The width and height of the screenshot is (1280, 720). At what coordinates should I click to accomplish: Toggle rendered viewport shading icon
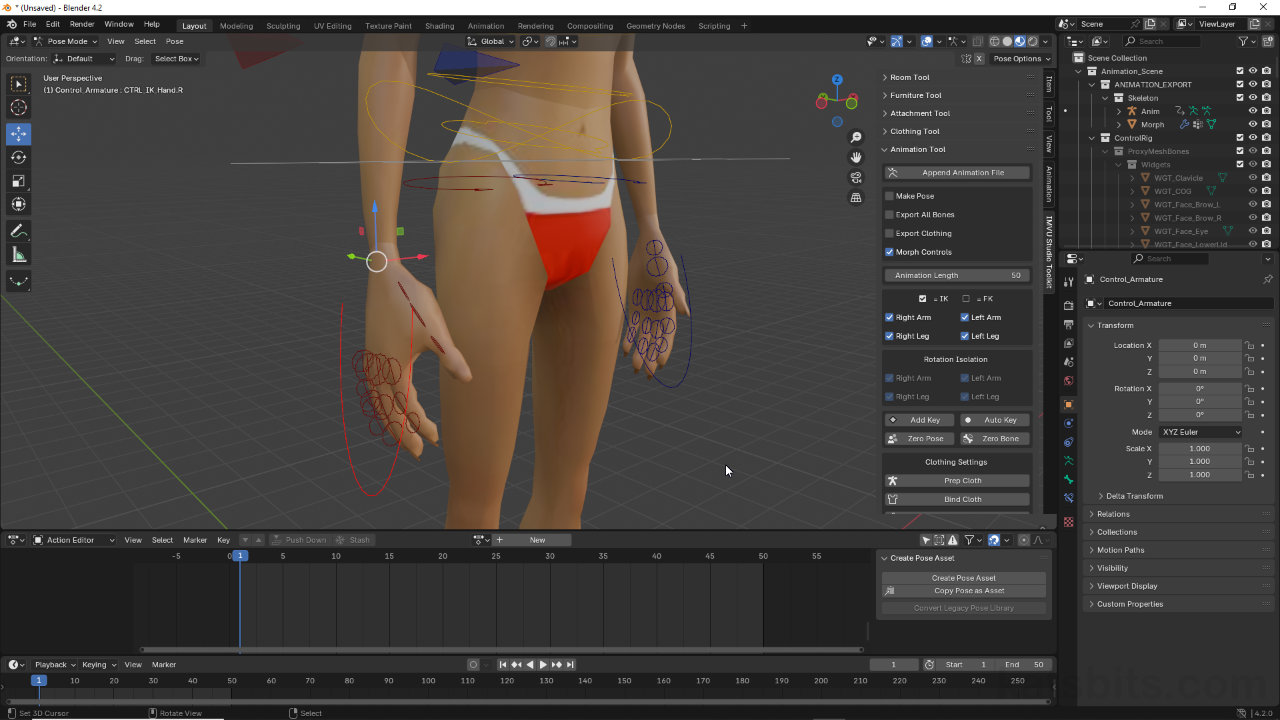click(x=1032, y=41)
